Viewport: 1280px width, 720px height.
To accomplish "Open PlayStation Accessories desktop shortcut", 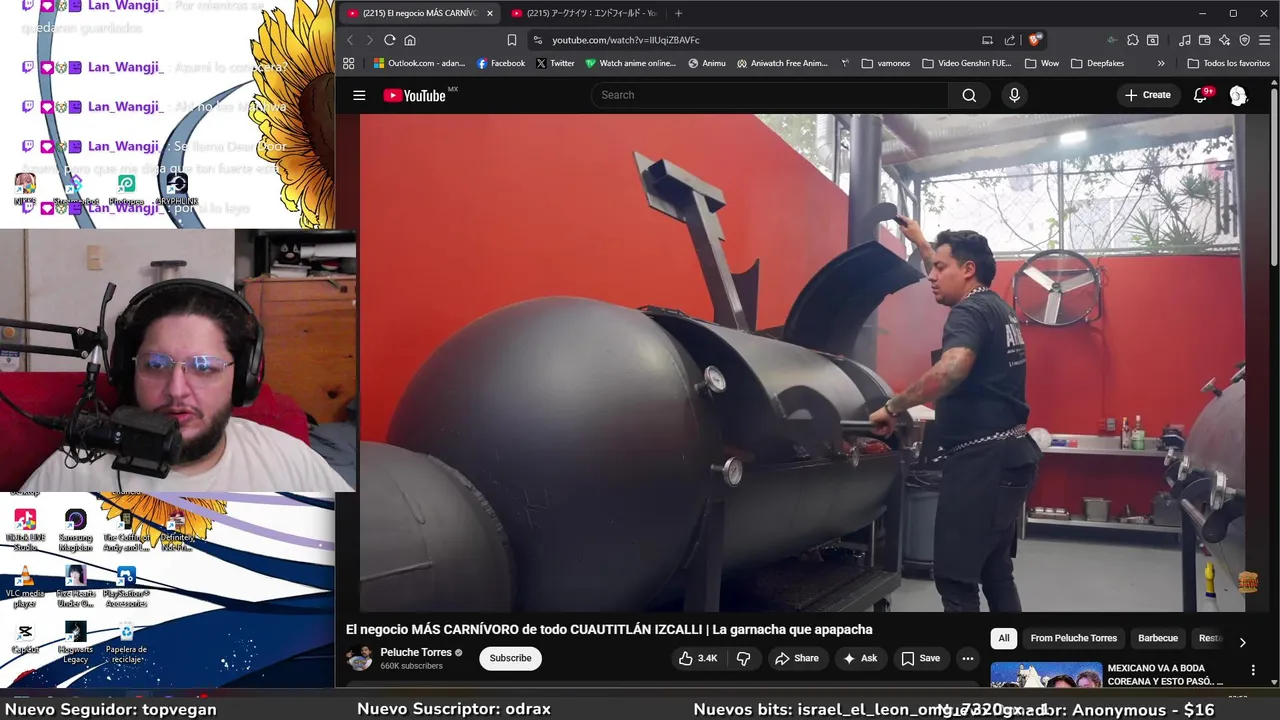I will tap(126, 586).
